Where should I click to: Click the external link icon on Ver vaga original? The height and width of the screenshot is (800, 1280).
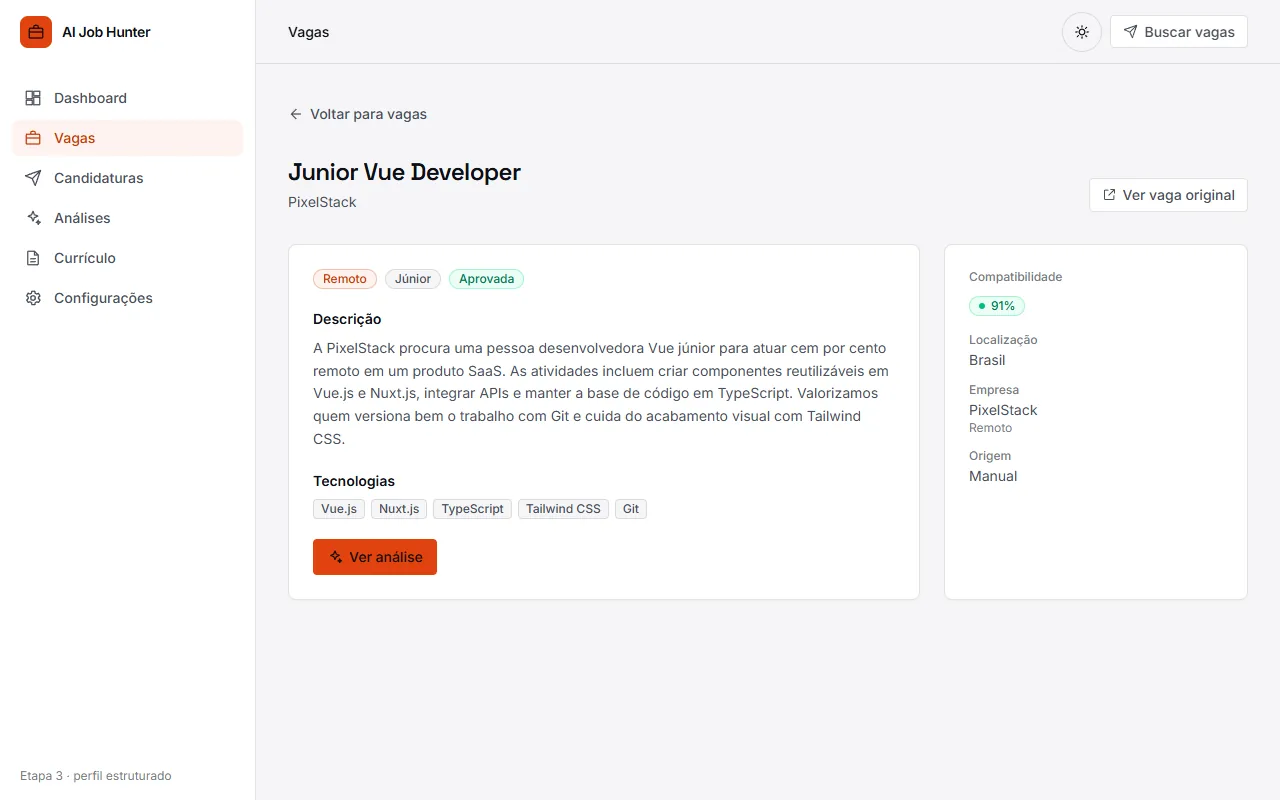(1109, 195)
